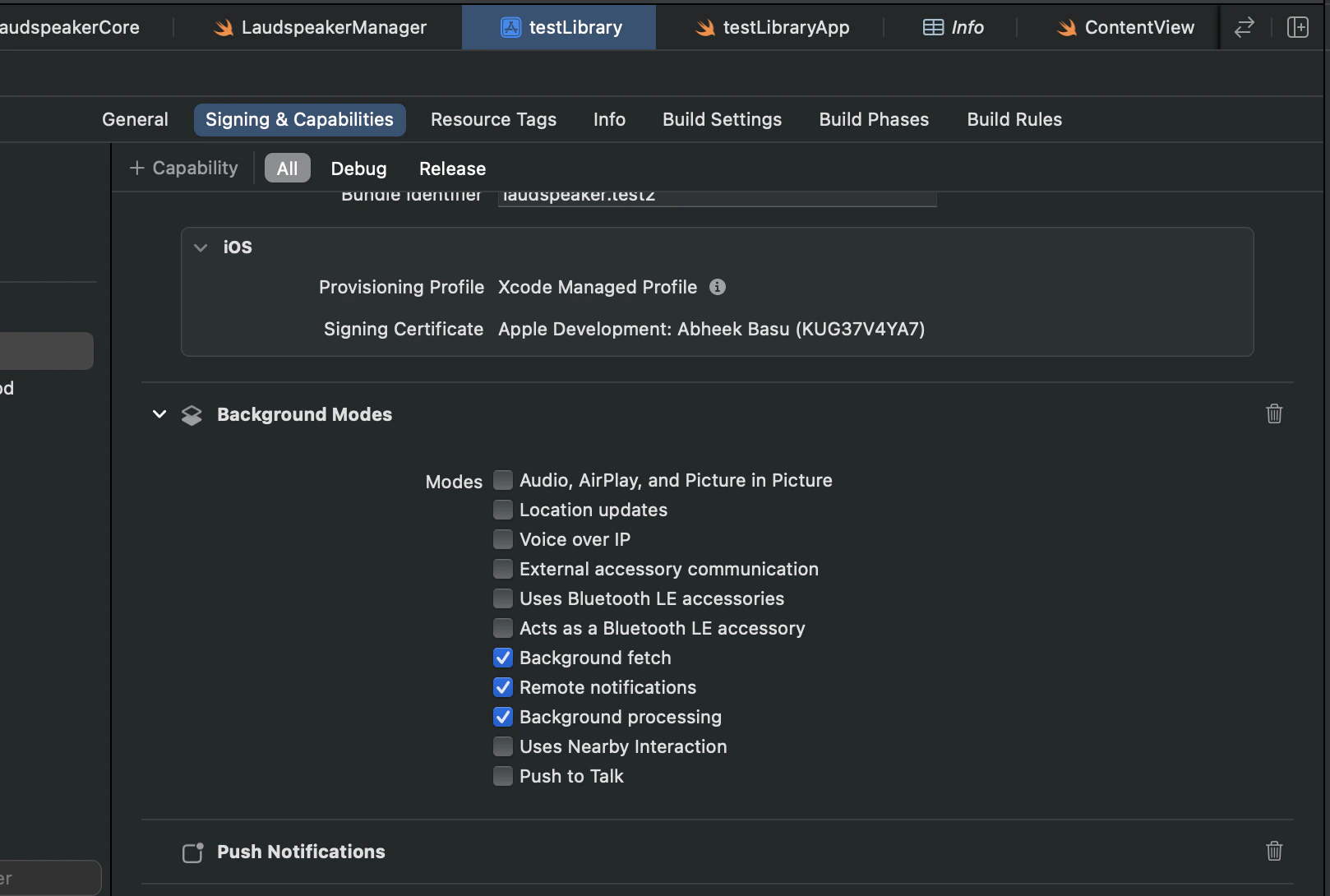Delete the Background Modes capability with its trash icon
This screenshot has height=896, width=1330.
click(x=1274, y=413)
